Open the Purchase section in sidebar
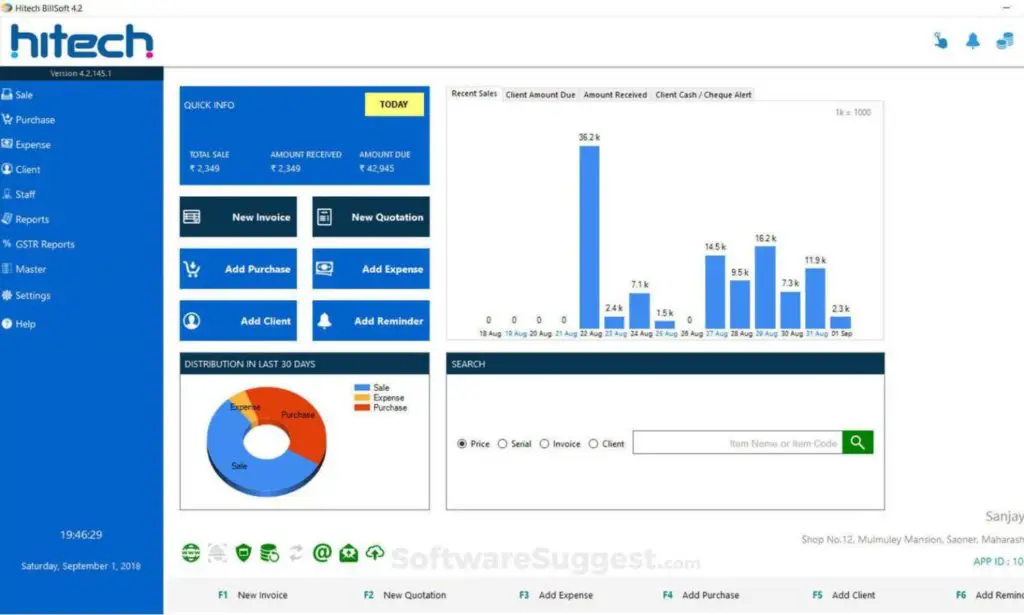1024x615 pixels. [x=29, y=119]
